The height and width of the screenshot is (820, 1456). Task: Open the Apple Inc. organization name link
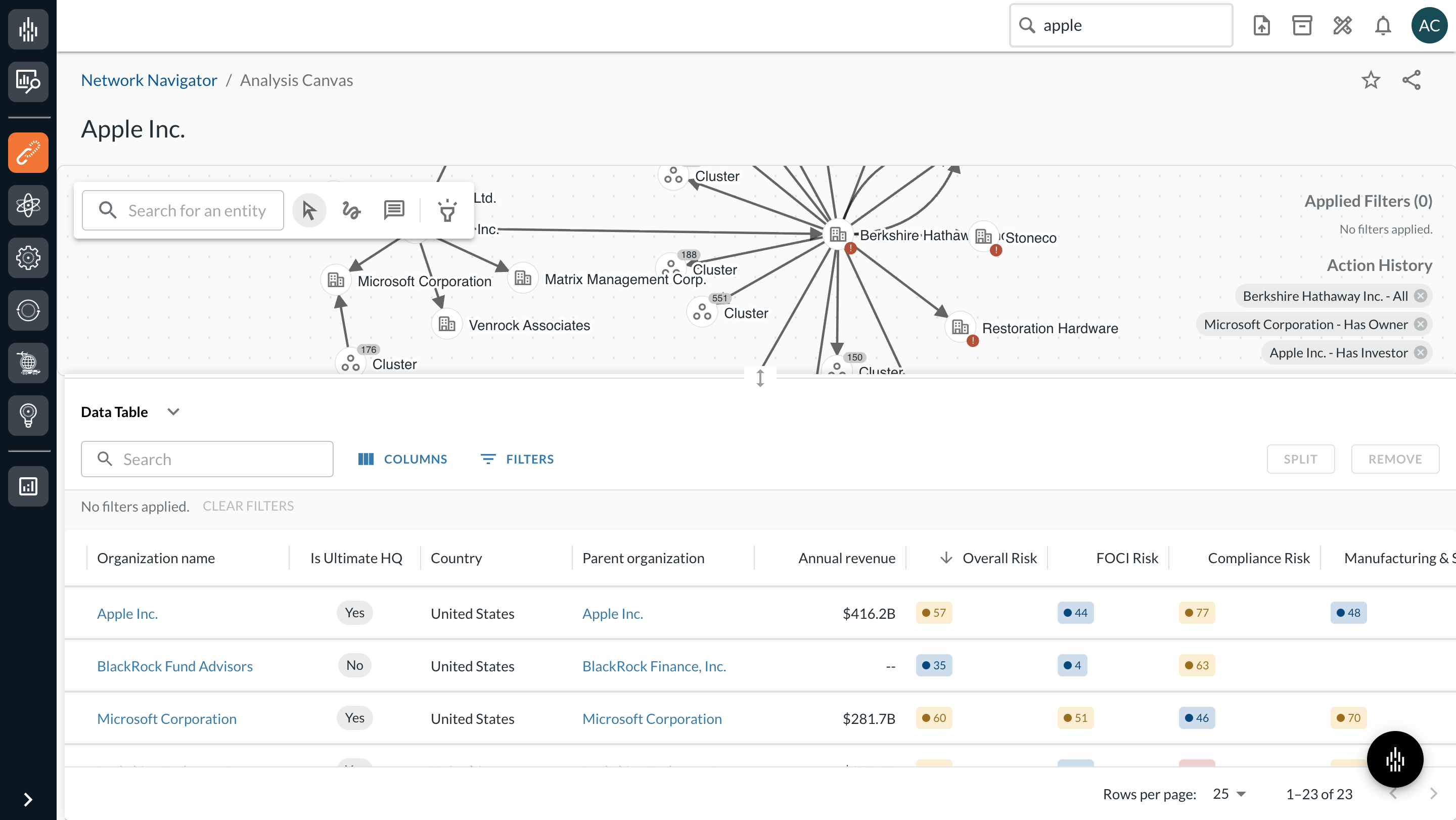pyautogui.click(x=127, y=613)
